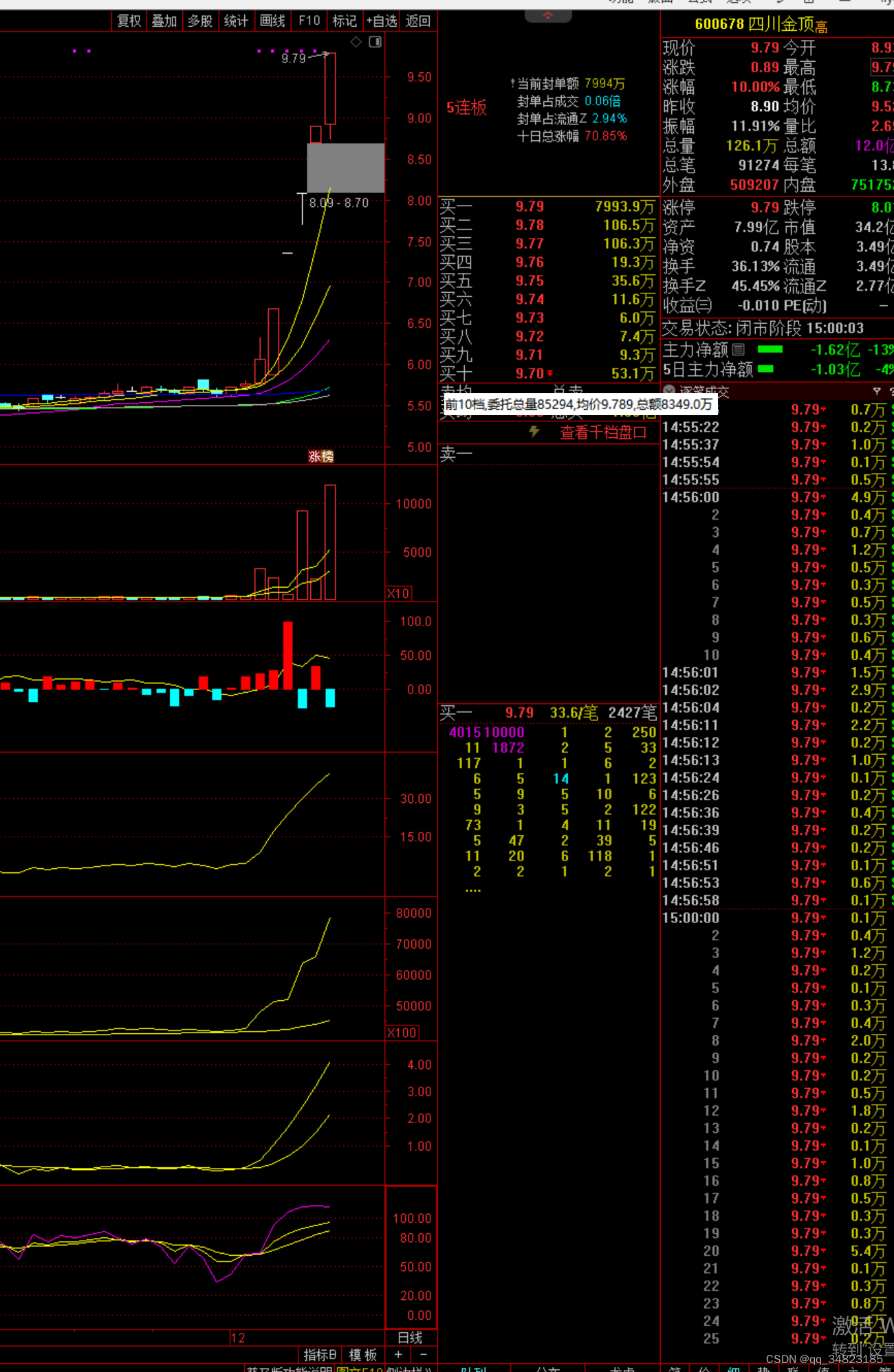Click order queue entry 4015
Screen dimensions: 894x1372
[466, 733]
